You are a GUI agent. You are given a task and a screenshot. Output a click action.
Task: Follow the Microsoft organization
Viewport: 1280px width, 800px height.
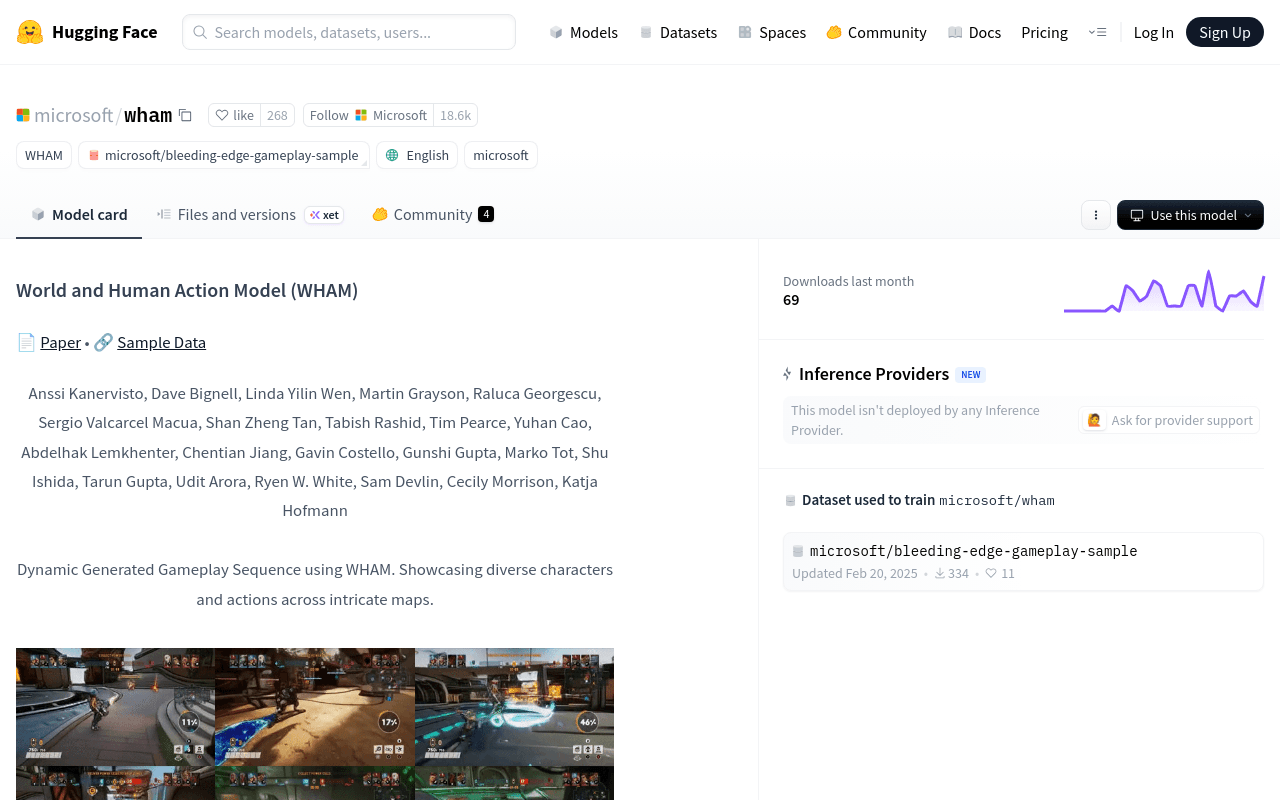pos(368,115)
